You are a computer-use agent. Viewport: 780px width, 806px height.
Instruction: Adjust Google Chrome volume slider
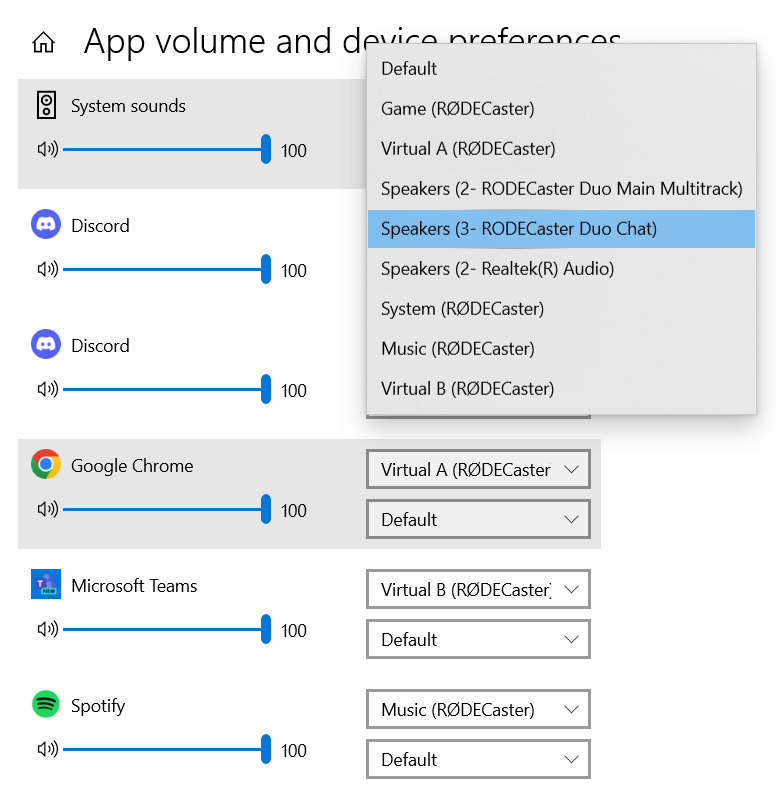click(167, 509)
